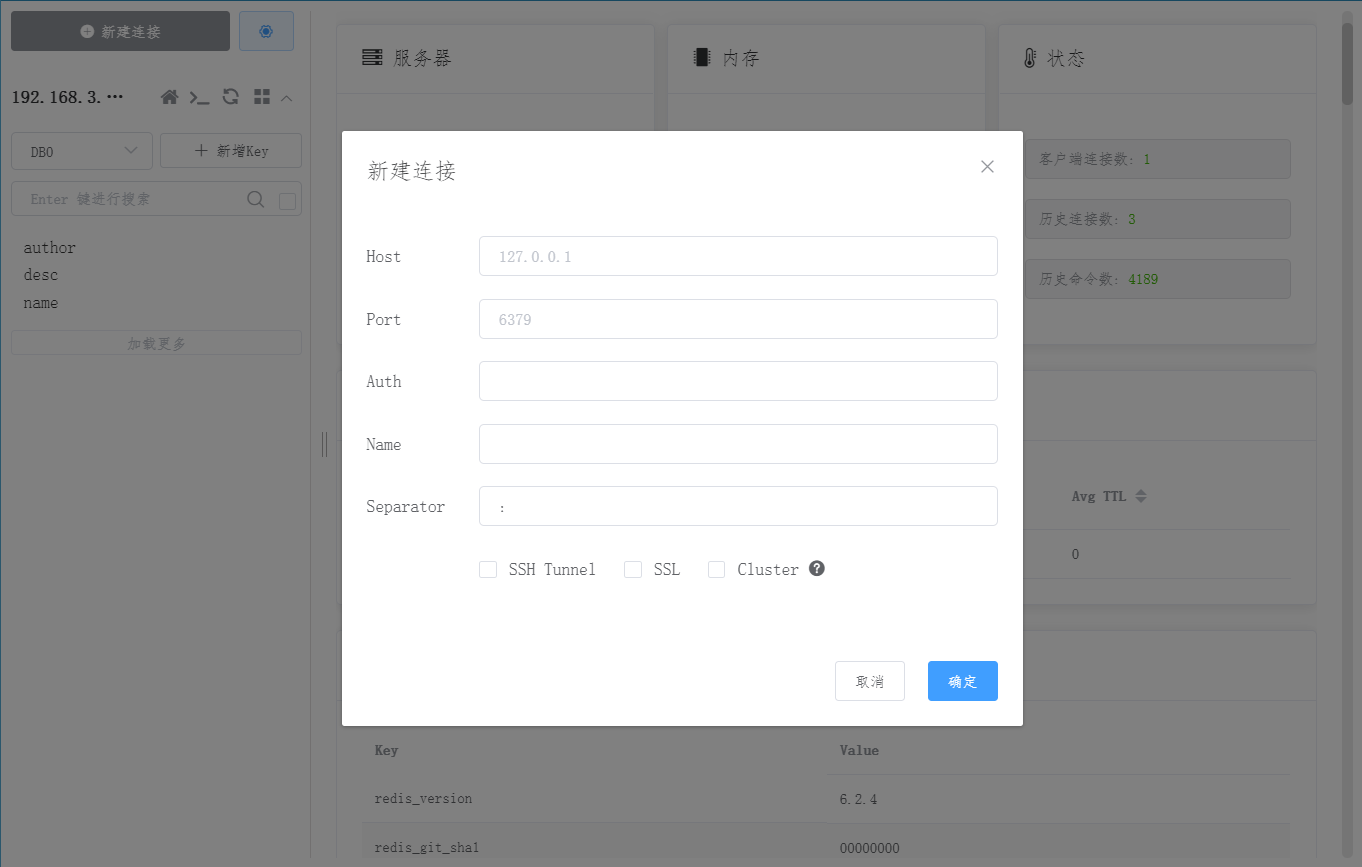This screenshot has height=867, width=1362.
Task: Open the settings gear icon at top left
Action: (x=266, y=31)
